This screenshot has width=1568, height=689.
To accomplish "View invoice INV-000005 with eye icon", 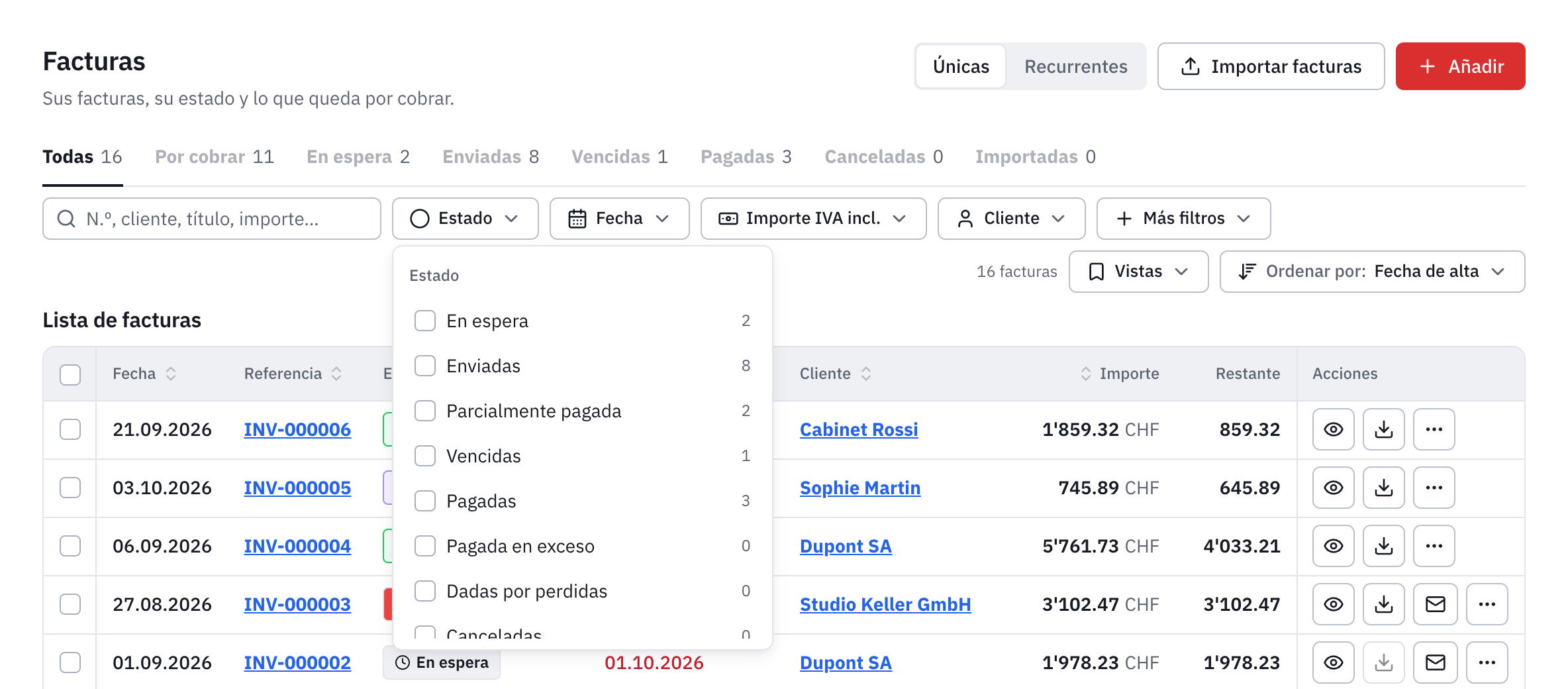I will click(x=1333, y=488).
